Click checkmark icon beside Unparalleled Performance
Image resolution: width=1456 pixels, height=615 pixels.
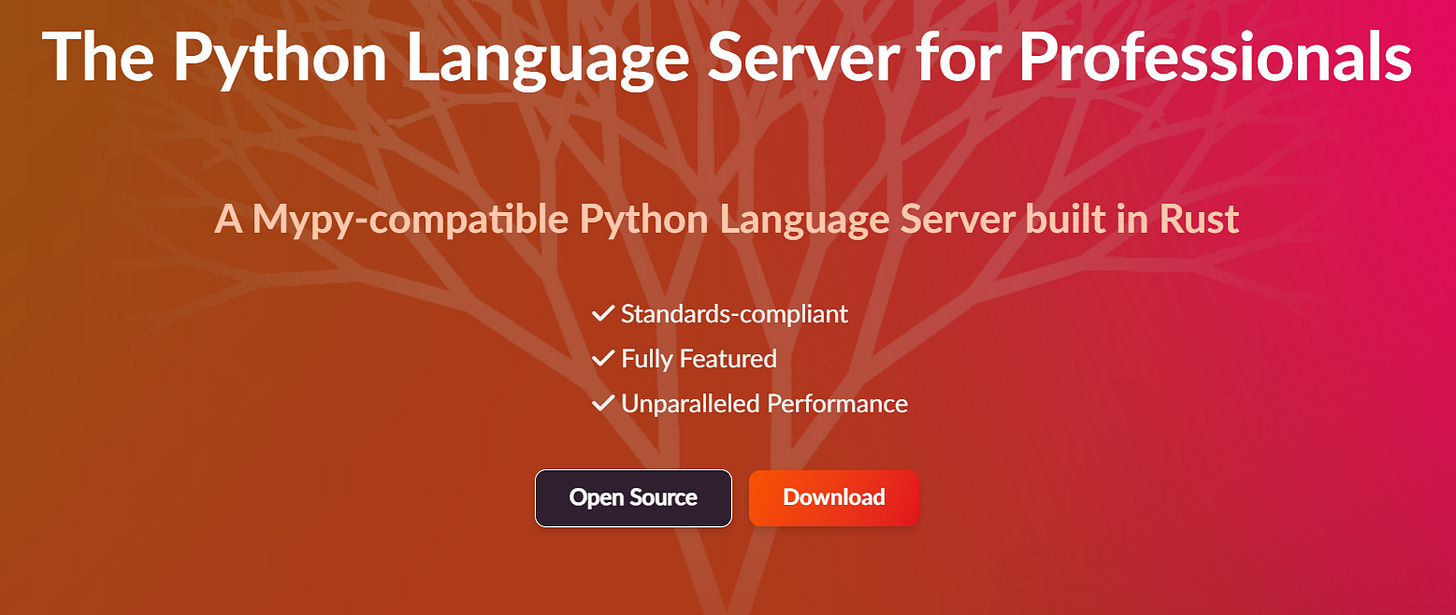pyautogui.click(x=603, y=404)
